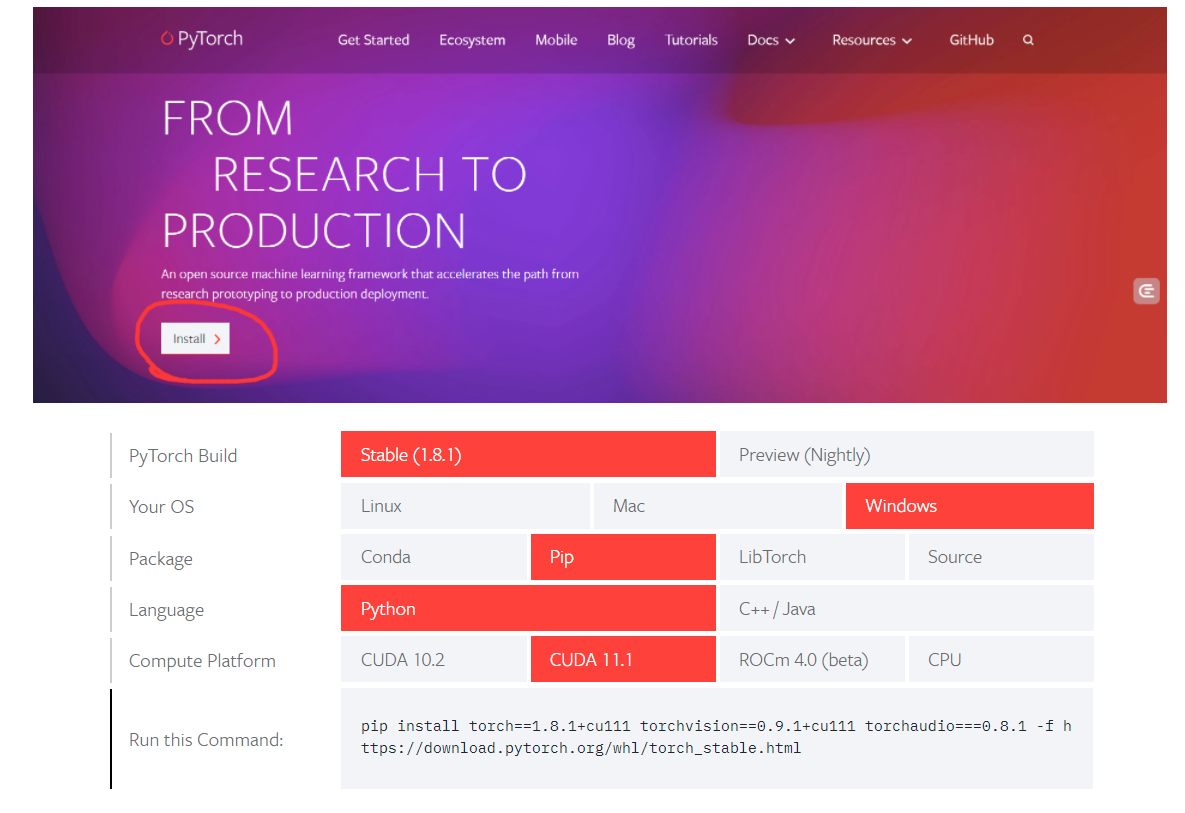Open the search magnifier icon
Screen dimensions: 1185x813
coord(1028,40)
